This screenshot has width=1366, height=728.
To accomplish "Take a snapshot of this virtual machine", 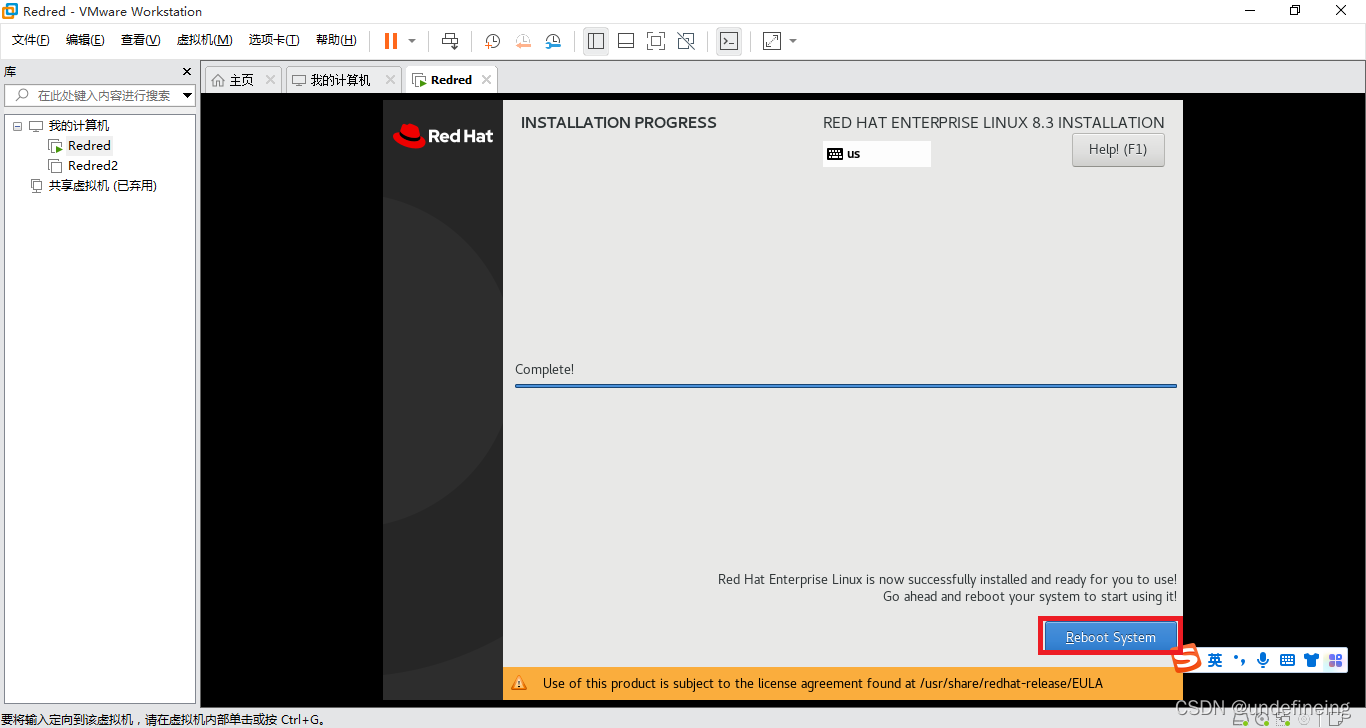I will pyautogui.click(x=492, y=41).
